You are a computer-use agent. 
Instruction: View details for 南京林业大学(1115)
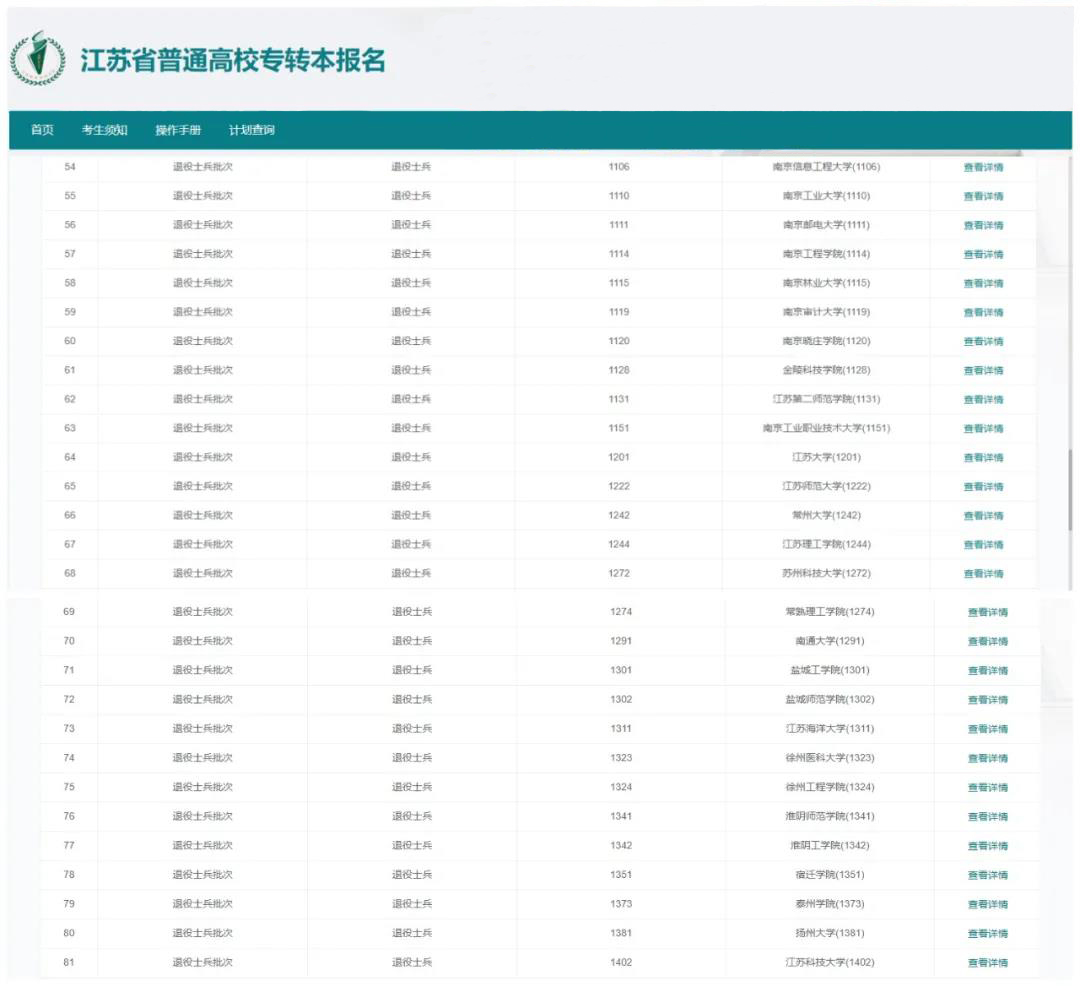point(984,283)
